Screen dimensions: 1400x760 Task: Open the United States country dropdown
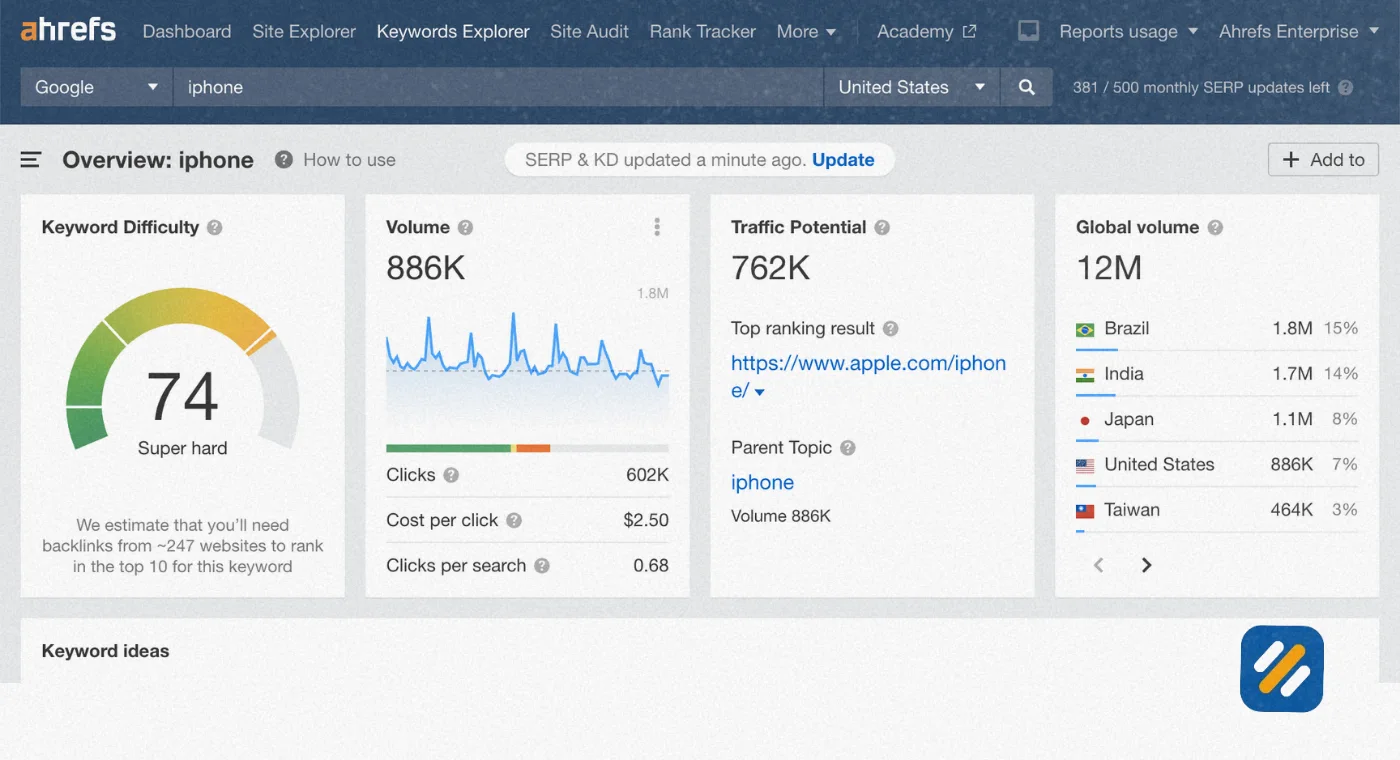912,87
